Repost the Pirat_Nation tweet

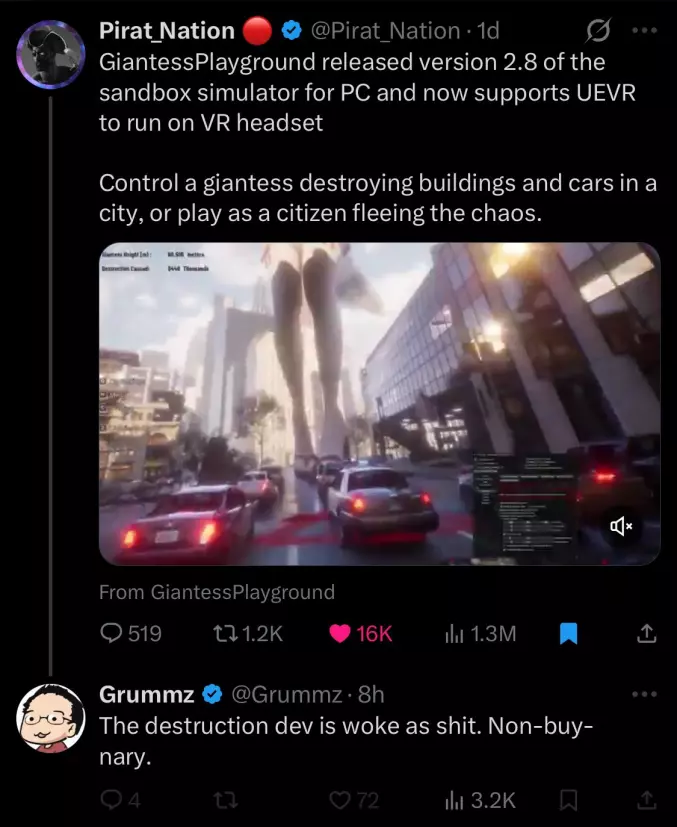(248, 633)
